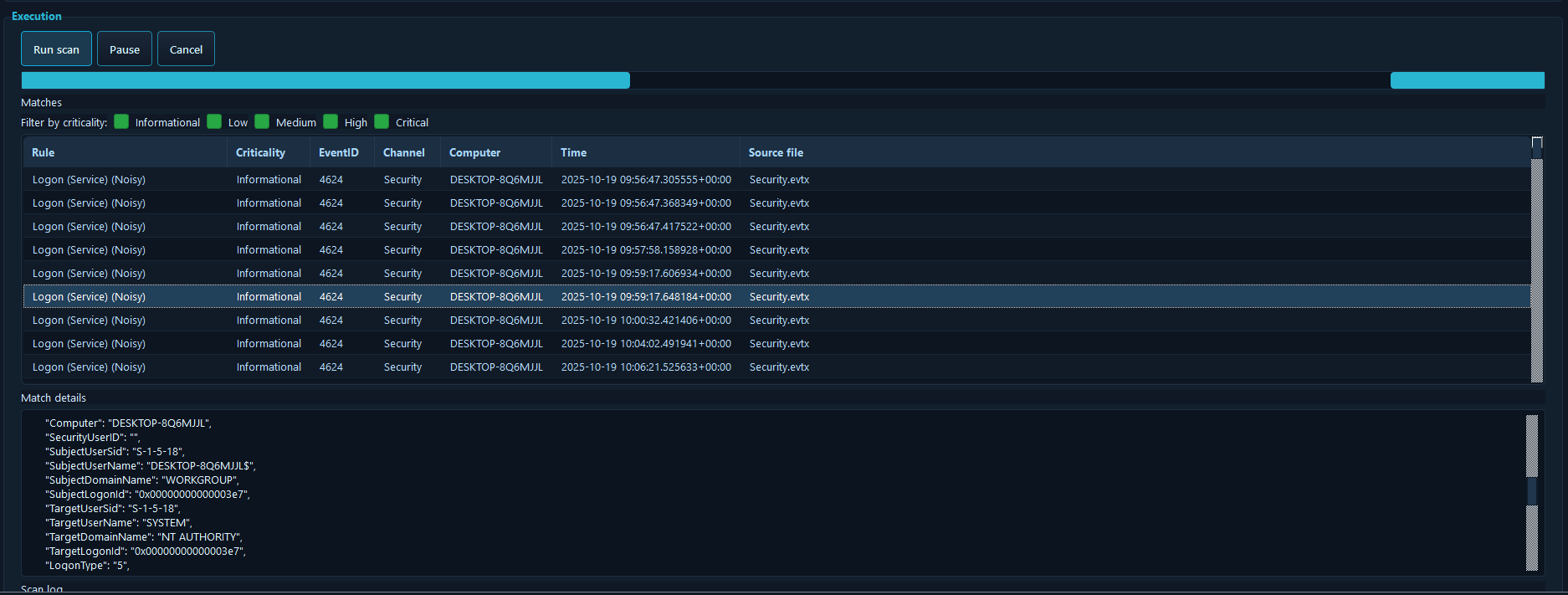The image size is (1568, 595).
Task: Click the Computer column header
Action: 474,152
